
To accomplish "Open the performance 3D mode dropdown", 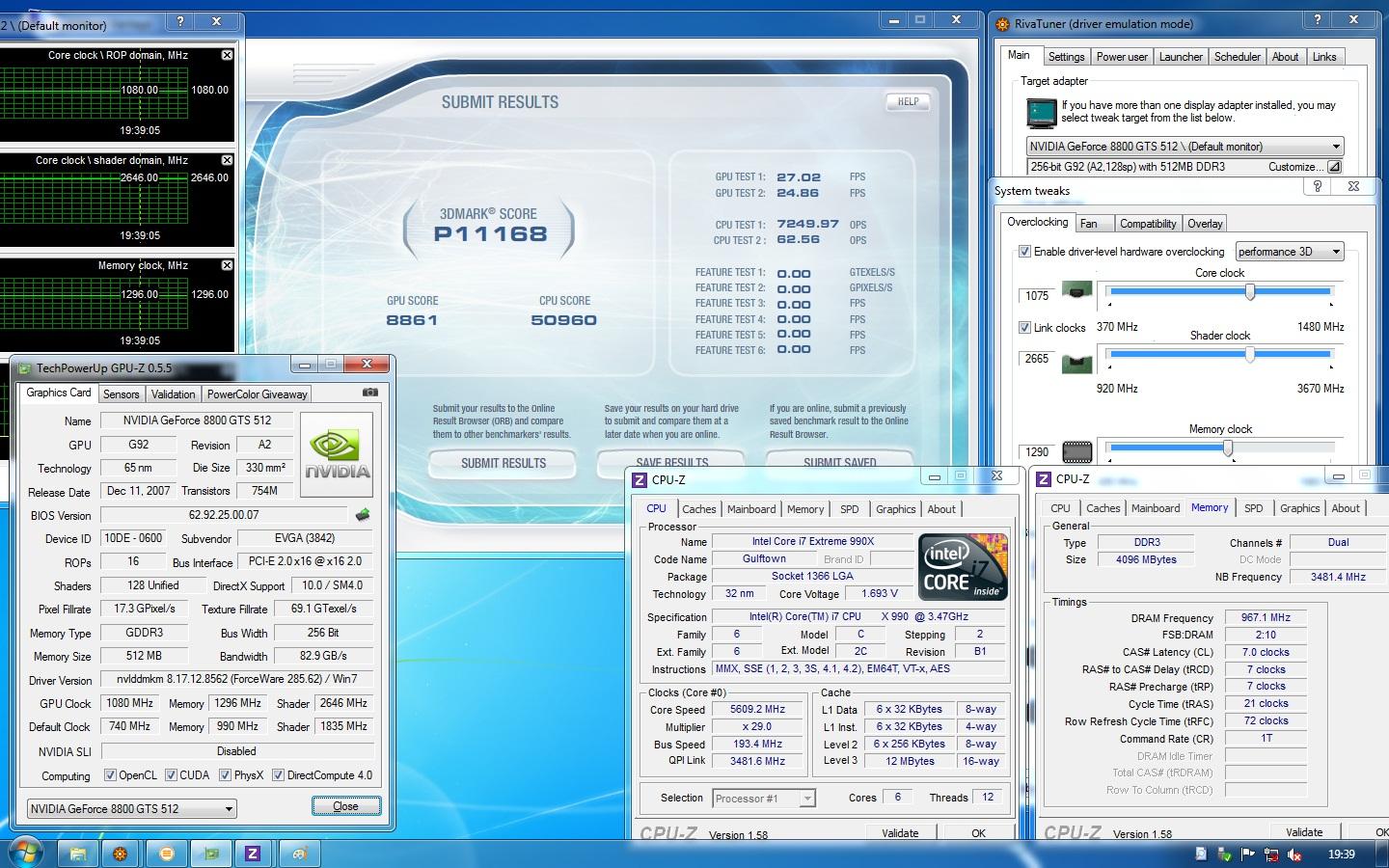I will pos(1290,252).
